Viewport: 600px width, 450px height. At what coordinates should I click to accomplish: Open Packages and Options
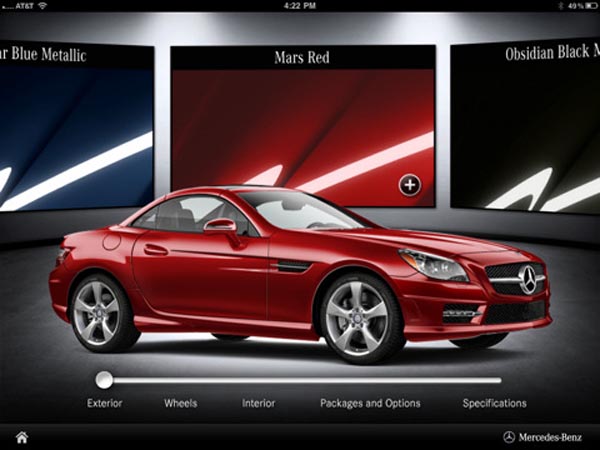tap(370, 404)
